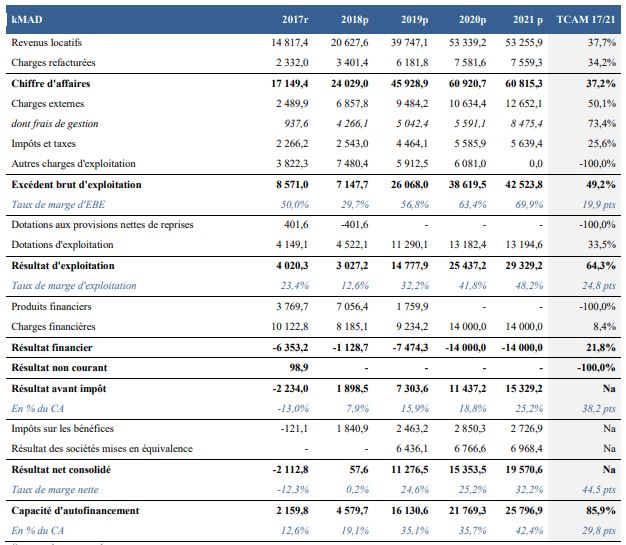Click the kMAD header cell
This screenshot has height=545, width=626.
click(26, 20)
